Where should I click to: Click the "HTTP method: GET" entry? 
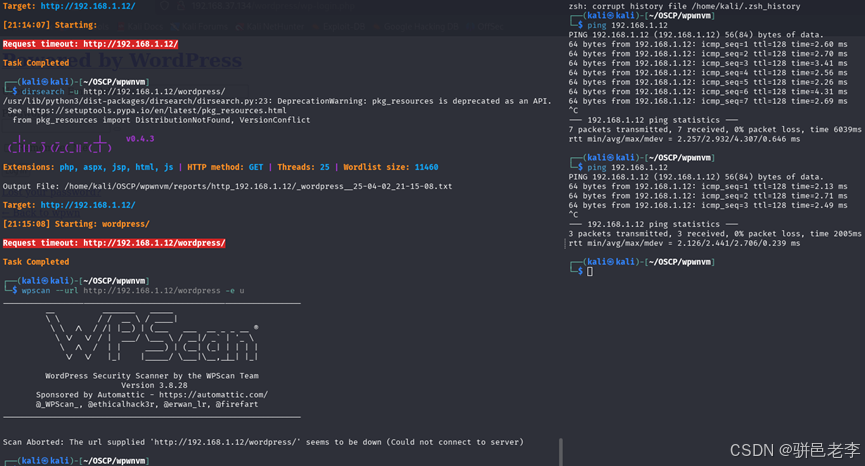[225, 167]
